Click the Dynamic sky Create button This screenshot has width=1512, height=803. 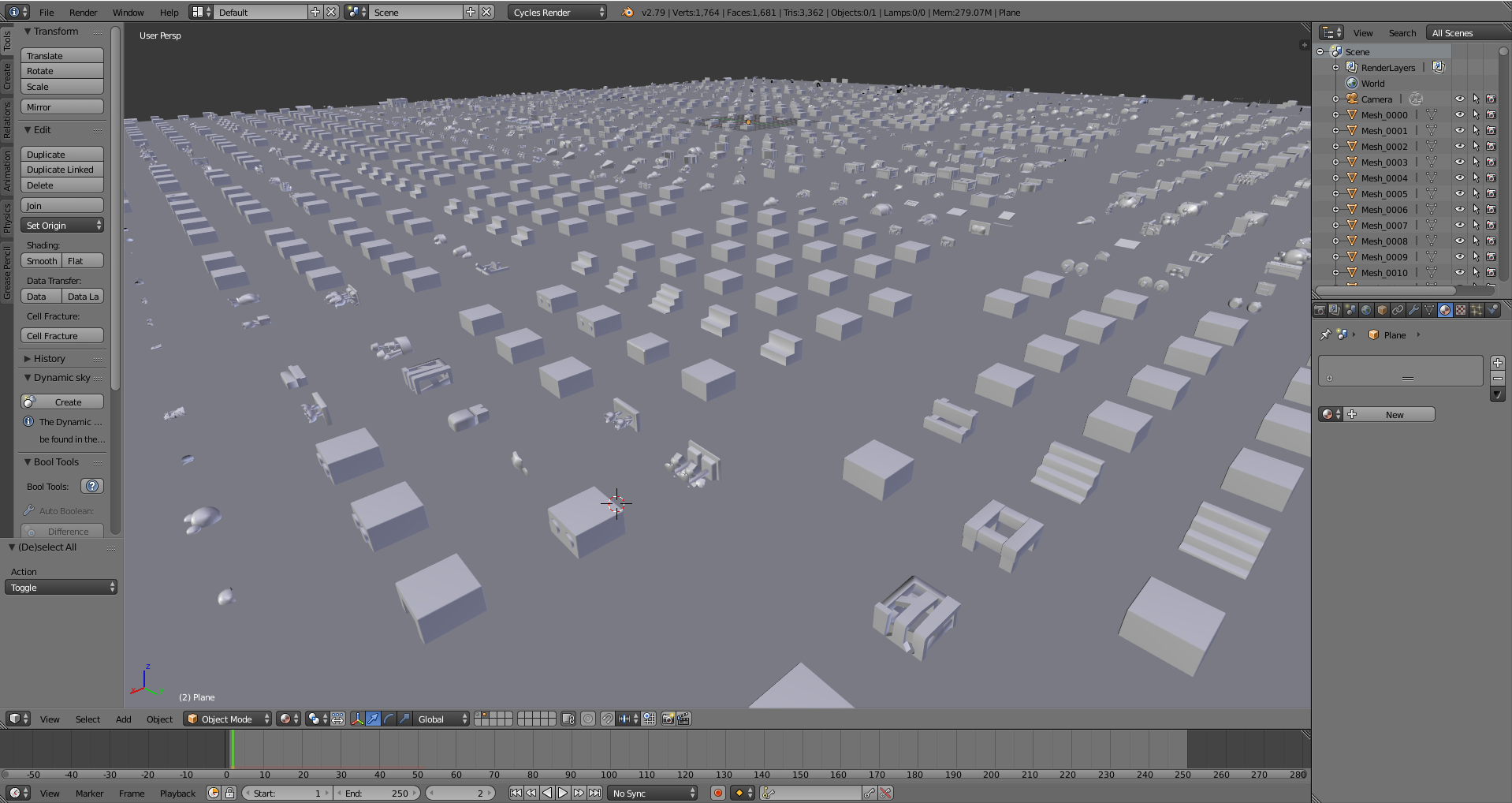62,401
